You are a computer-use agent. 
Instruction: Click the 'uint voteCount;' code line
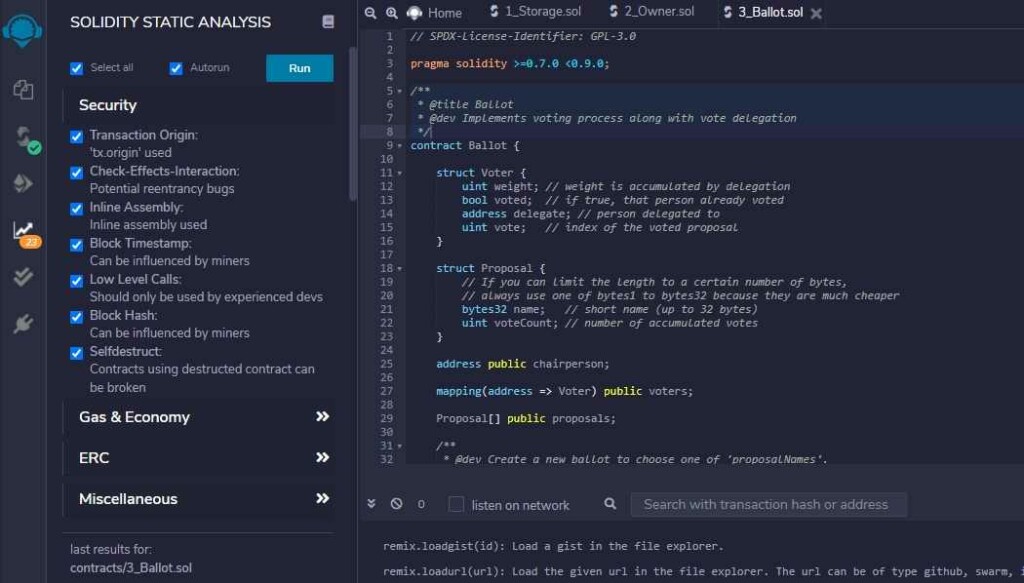pos(609,323)
